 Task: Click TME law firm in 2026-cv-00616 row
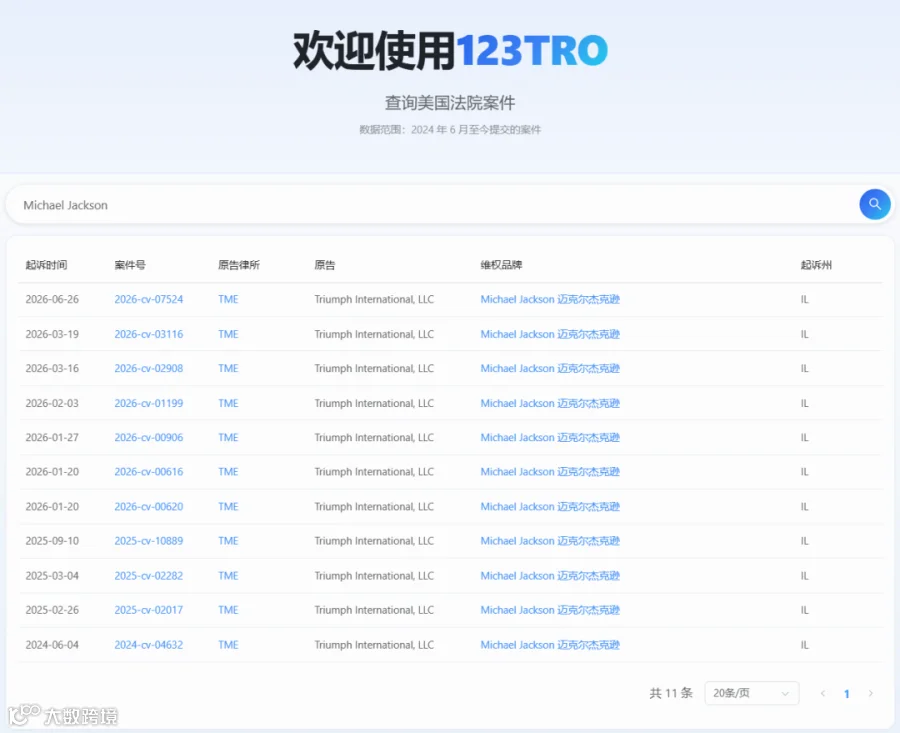(x=228, y=472)
